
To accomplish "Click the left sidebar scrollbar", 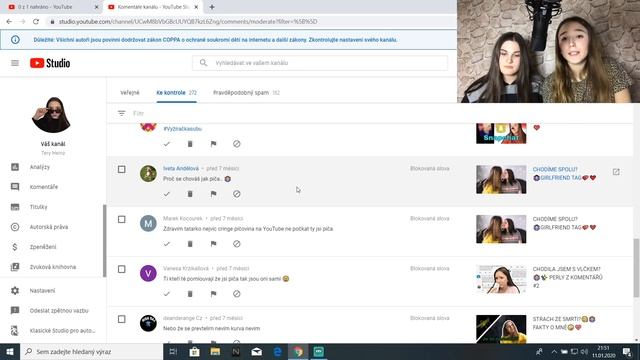I will (104, 241).
